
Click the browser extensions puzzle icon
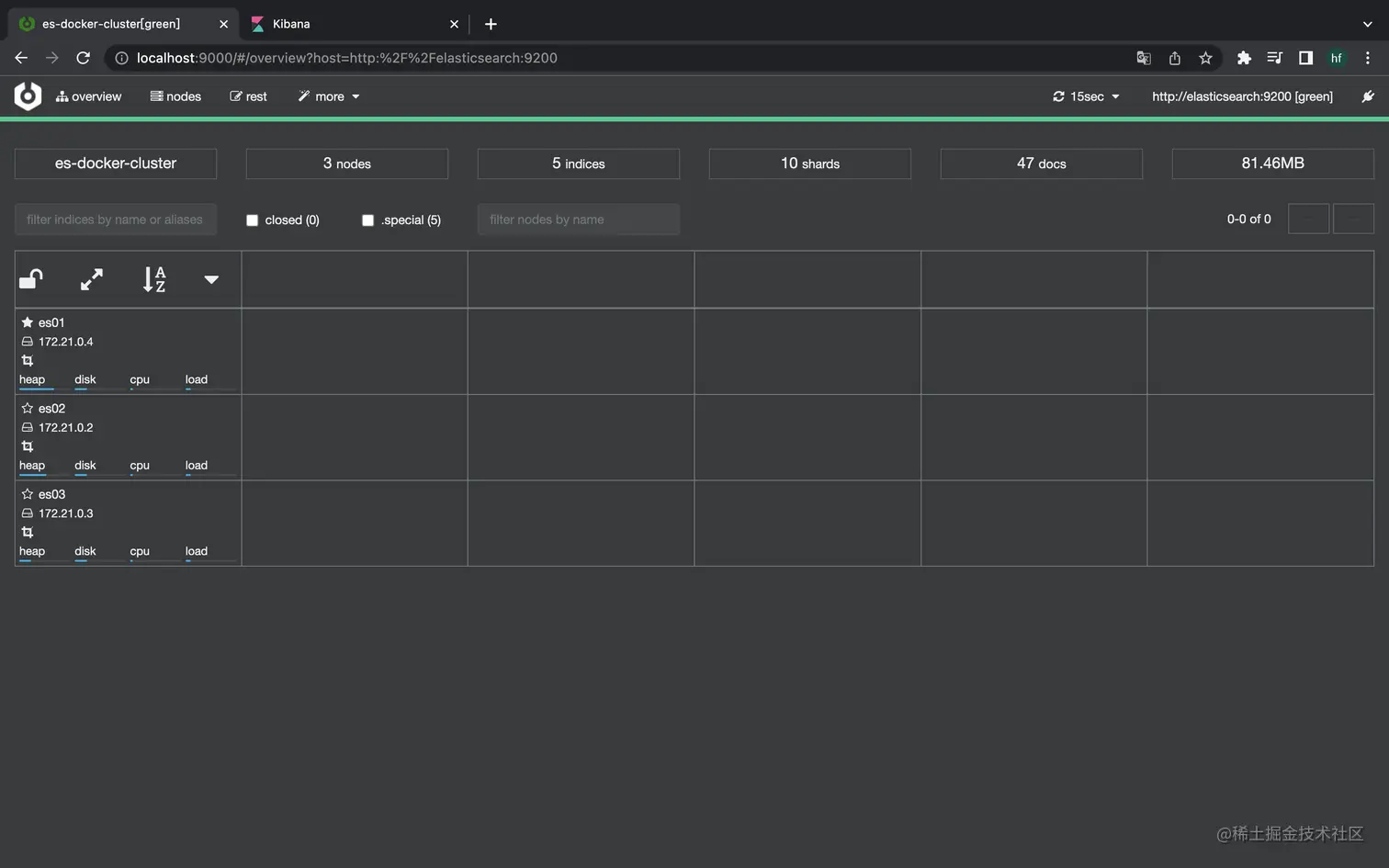tap(1244, 58)
